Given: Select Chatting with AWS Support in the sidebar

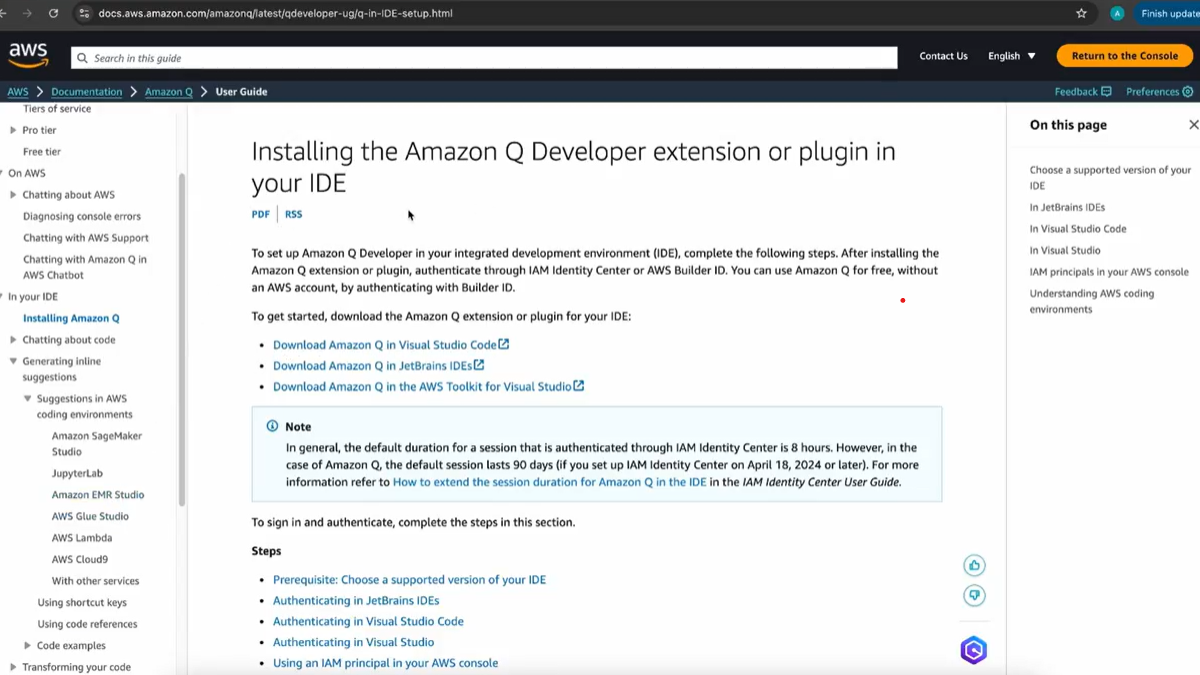Looking at the screenshot, I should [86, 238].
